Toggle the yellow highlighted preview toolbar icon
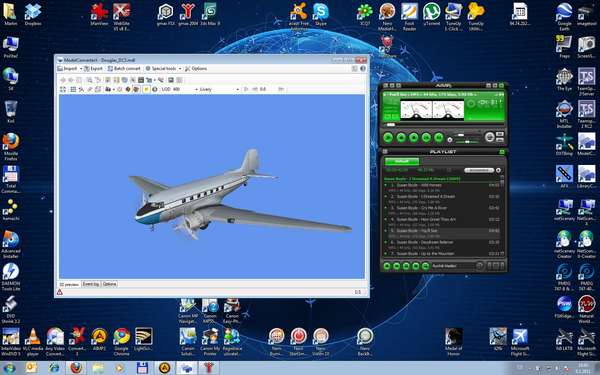Image resolution: width=600 pixels, height=375 pixels. click(x=146, y=89)
